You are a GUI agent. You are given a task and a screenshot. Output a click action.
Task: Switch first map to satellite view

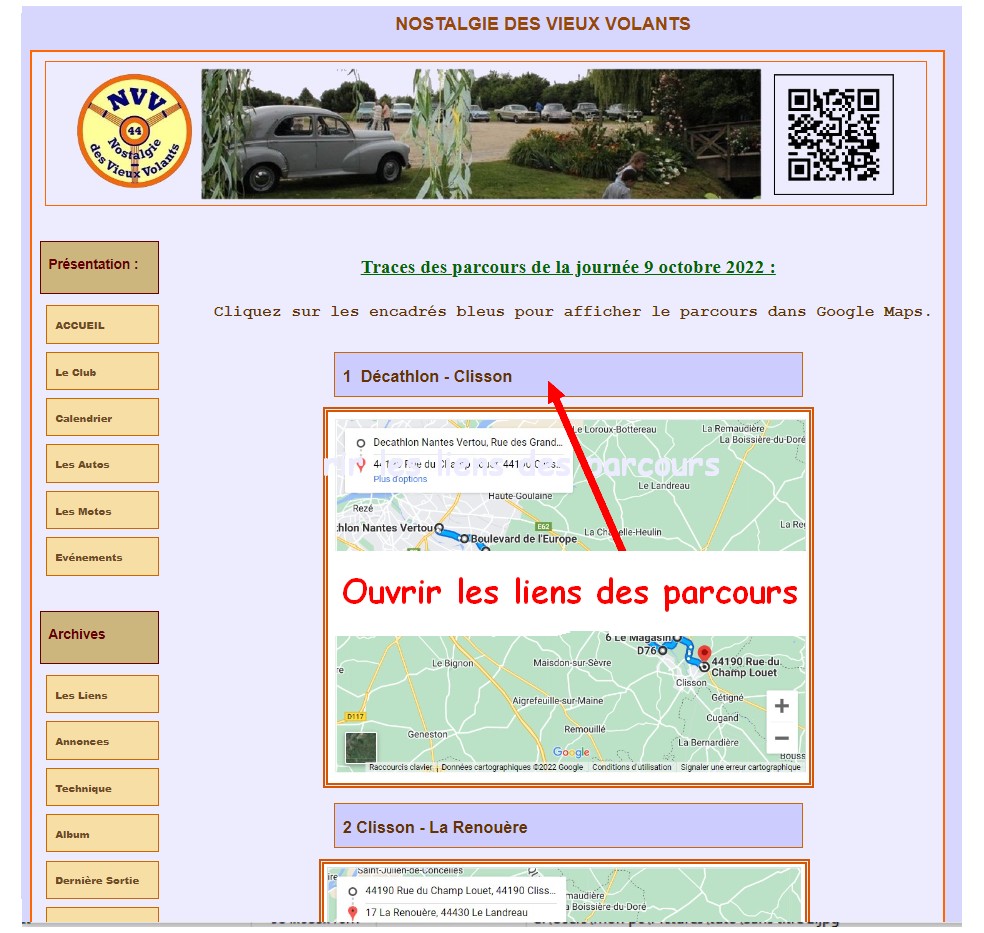(361, 747)
